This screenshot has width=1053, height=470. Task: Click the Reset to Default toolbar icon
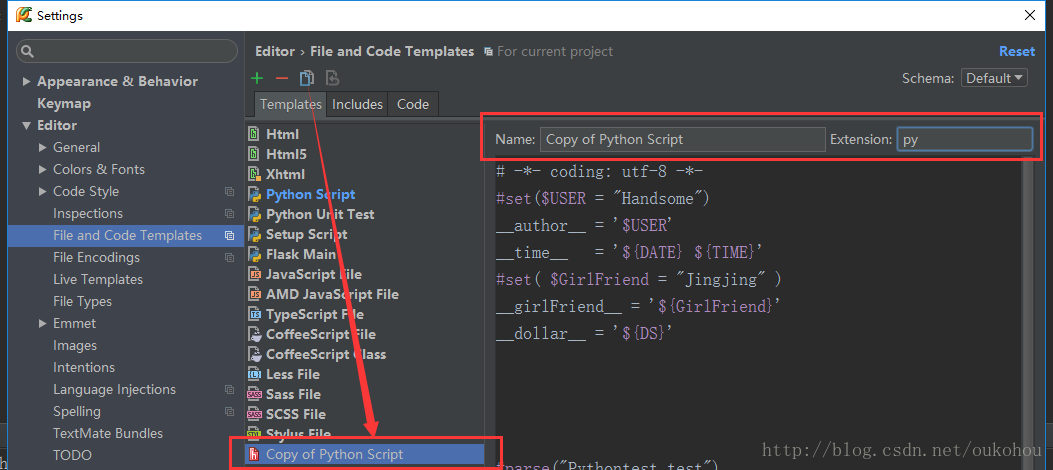(332, 79)
